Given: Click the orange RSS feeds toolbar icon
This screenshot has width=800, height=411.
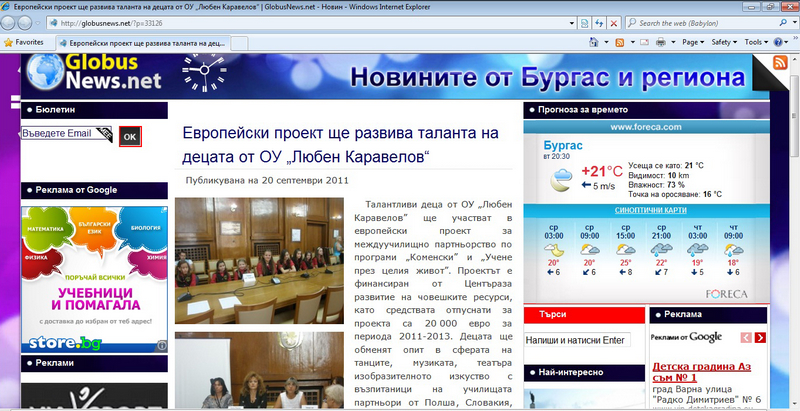Looking at the screenshot, I should pyautogui.click(x=620, y=42).
